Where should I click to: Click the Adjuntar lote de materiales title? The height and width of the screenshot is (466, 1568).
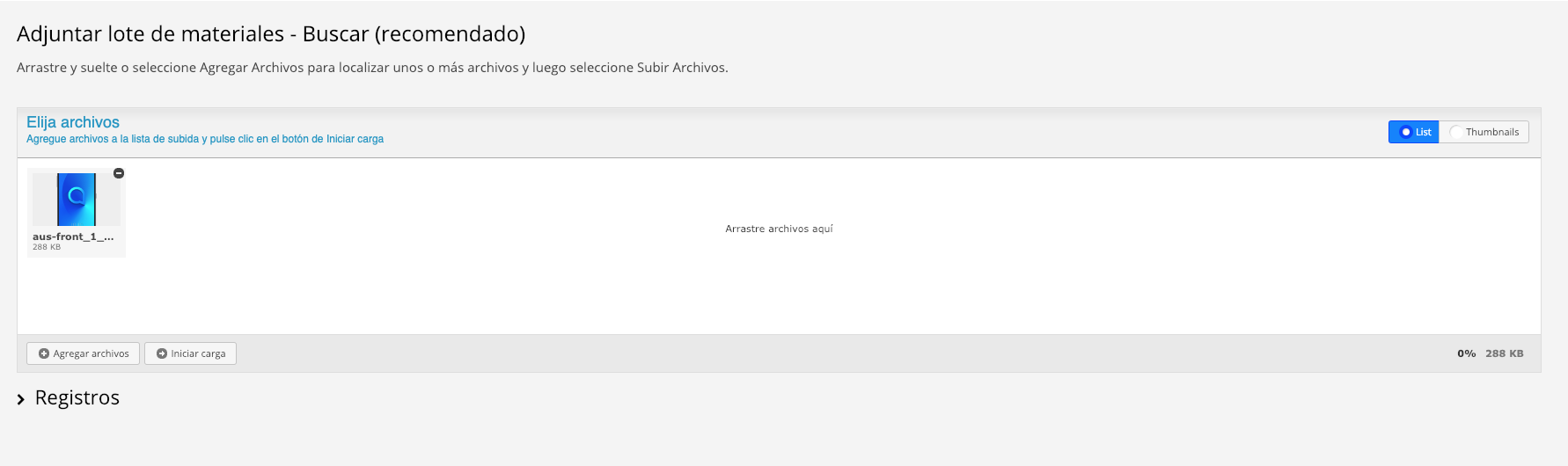click(271, 33)
